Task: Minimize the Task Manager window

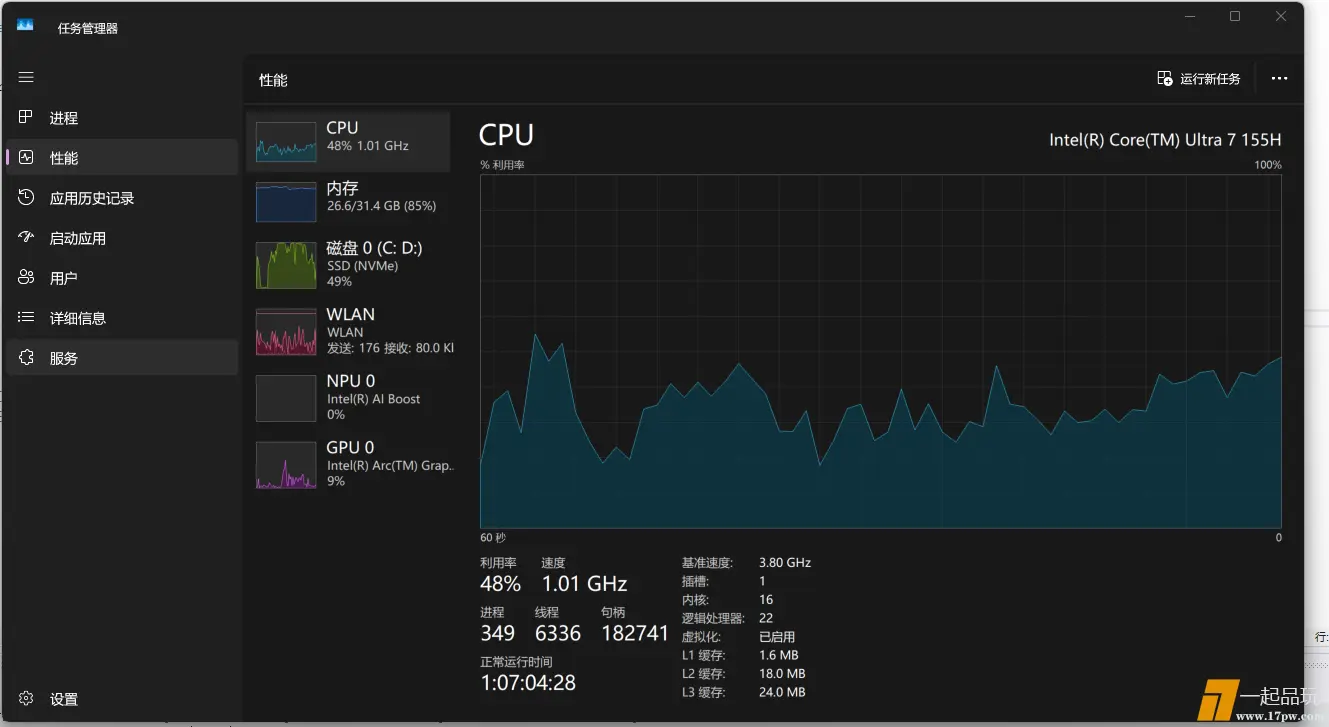Action: point(1190,16)
